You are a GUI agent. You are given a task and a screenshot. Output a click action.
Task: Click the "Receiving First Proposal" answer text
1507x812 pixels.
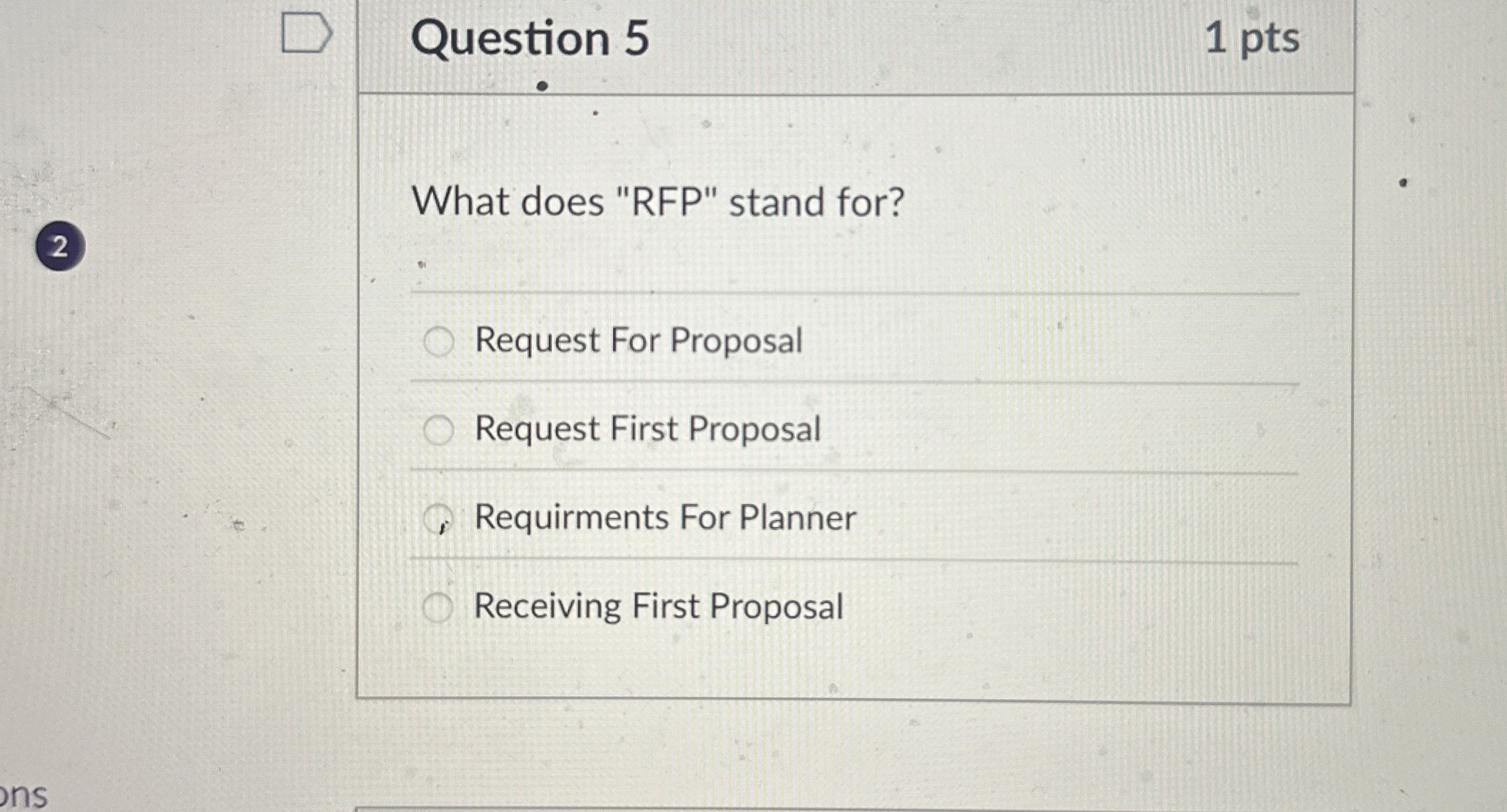coord(659,607)
